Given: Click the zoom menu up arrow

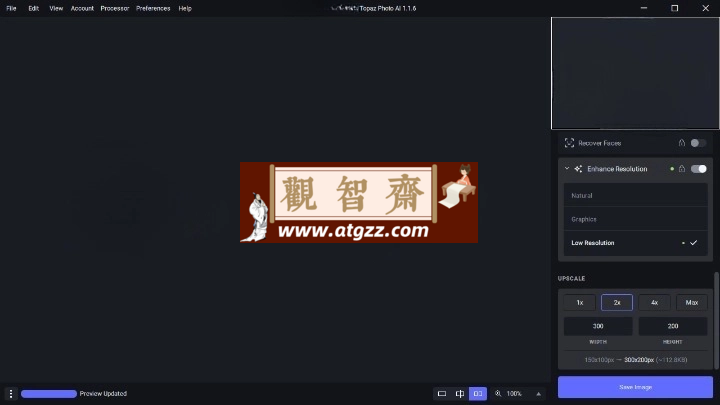Looking at the screenshot, I should coord(539,394).
